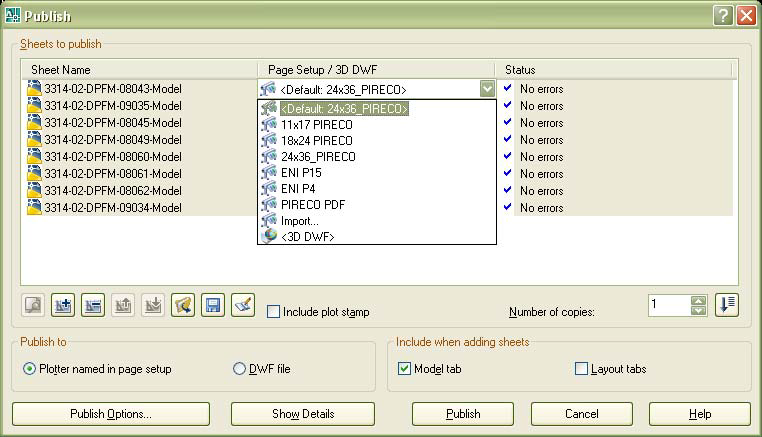Image resolution: width=762 pixels, height=437 pixels.
Task: Click No errors status for 08060-Model row
Action: coord(541,157)
